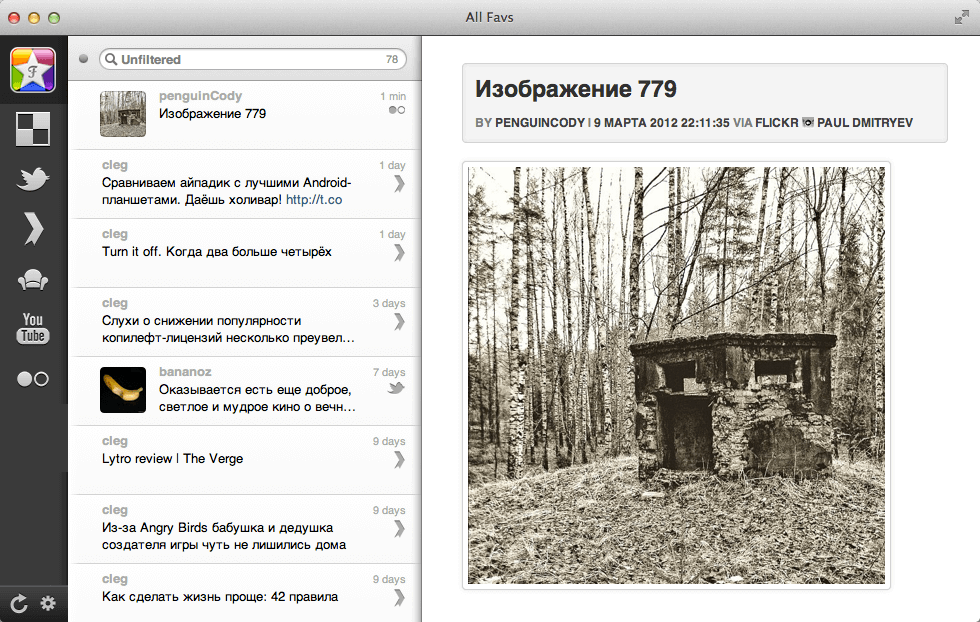Click '3 days' timestamp on Слухи row
980x622 pixels.
[x=389, y=303]
